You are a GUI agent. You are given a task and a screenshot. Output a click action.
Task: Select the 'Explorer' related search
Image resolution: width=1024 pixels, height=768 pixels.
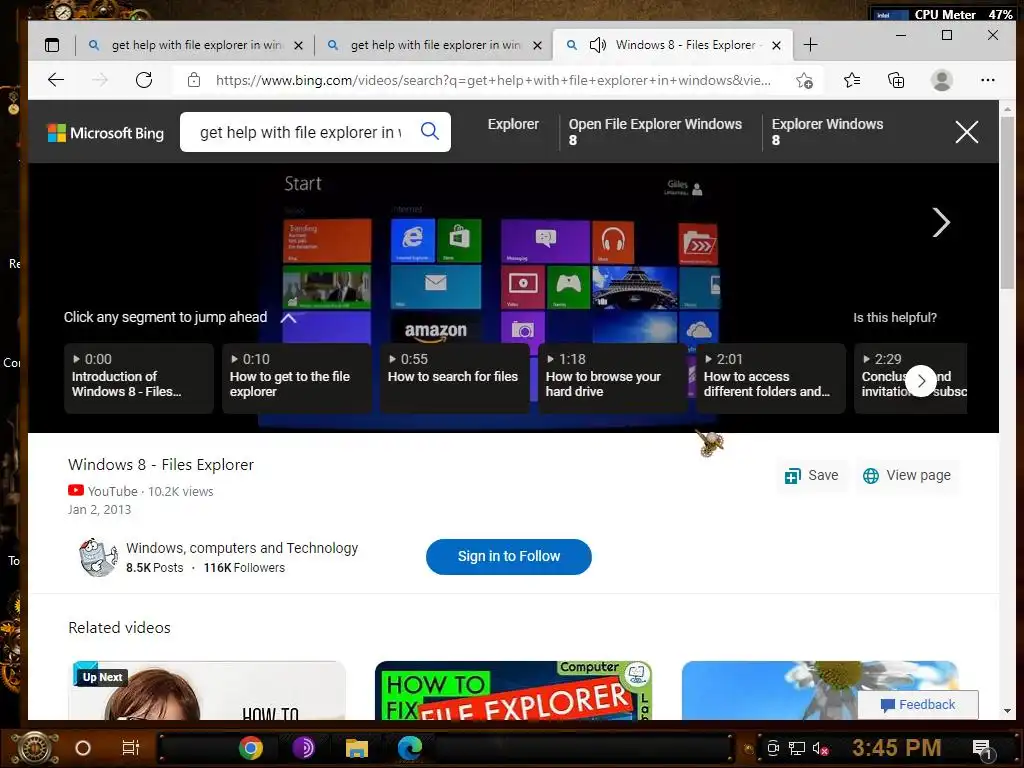pyautogui.click(x=513, y=124)
